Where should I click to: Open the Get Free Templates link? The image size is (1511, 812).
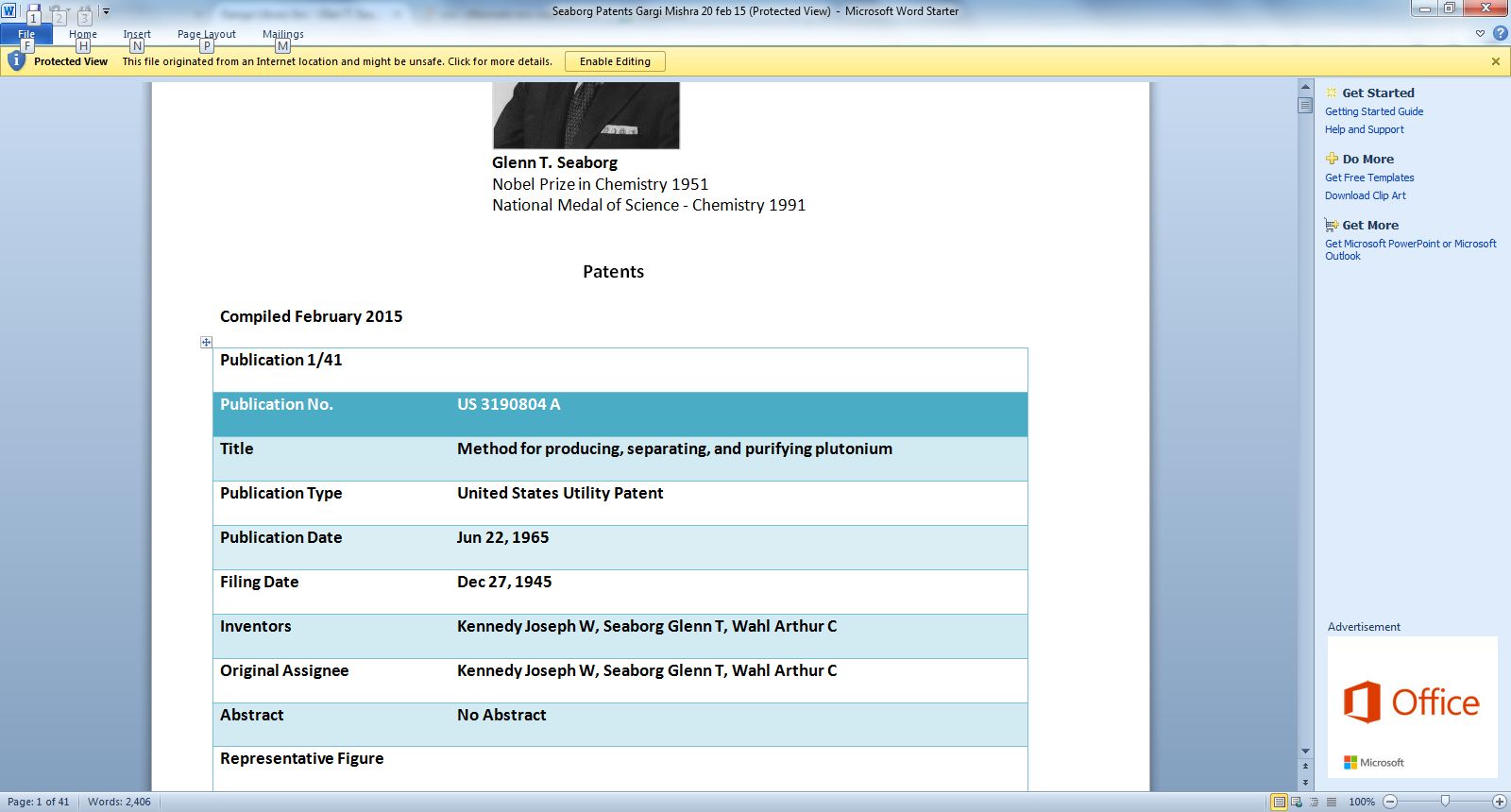coord(1369,178)
